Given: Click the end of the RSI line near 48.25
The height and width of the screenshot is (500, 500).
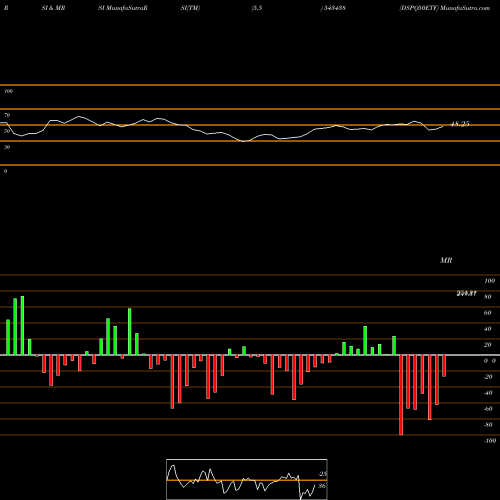Looking at the screenshot, I should coord(443,126).
